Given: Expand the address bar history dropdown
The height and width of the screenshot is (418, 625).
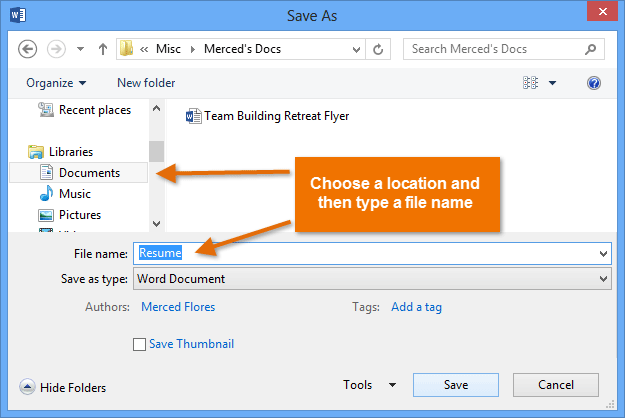Looking at the screenshot, I should pos(356,49).
